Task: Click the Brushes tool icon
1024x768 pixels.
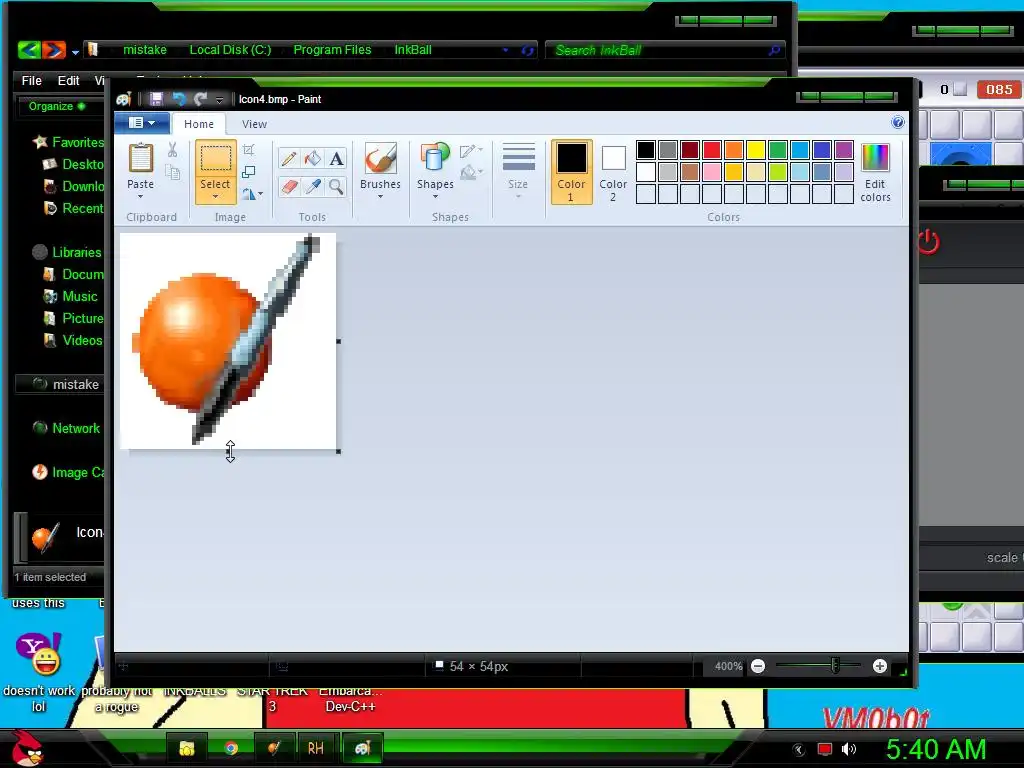Action: pos(380,159)
